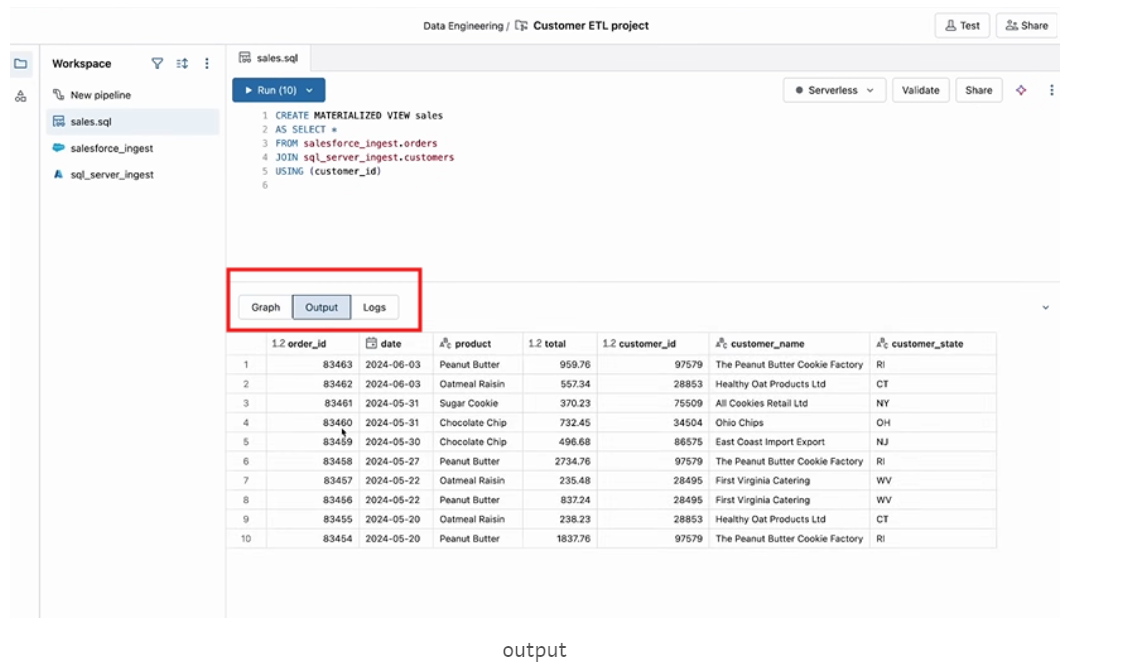1136x664 pixels.
Task: Click the kebab menu in the Workspace panel
Action: tap(206, 63)
